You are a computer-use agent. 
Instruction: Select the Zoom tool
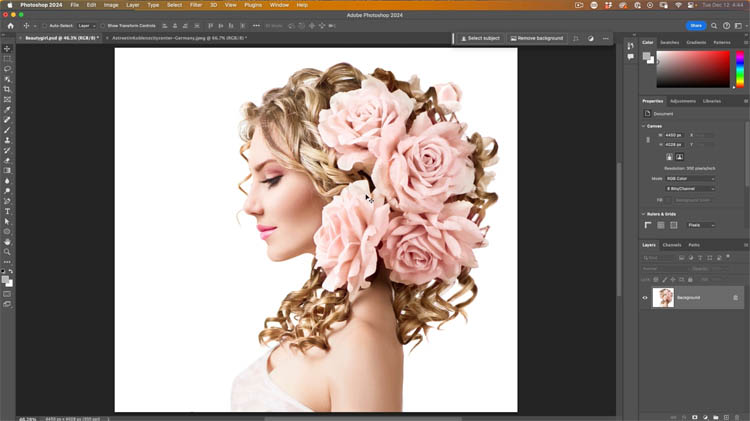tap(7, 252)
